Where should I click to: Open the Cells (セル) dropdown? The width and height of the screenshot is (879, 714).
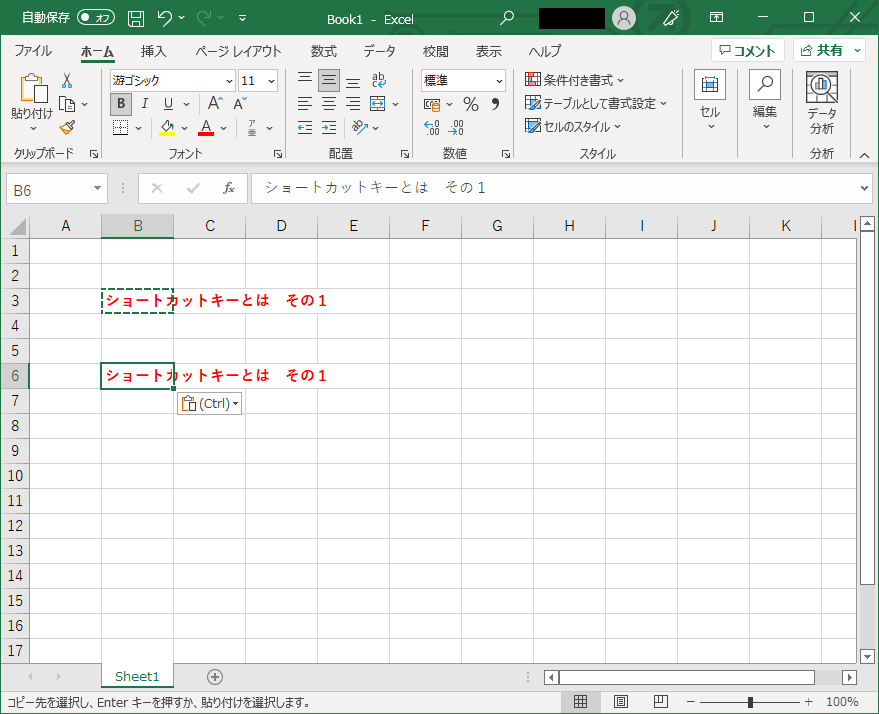click(x=710, y=101)
